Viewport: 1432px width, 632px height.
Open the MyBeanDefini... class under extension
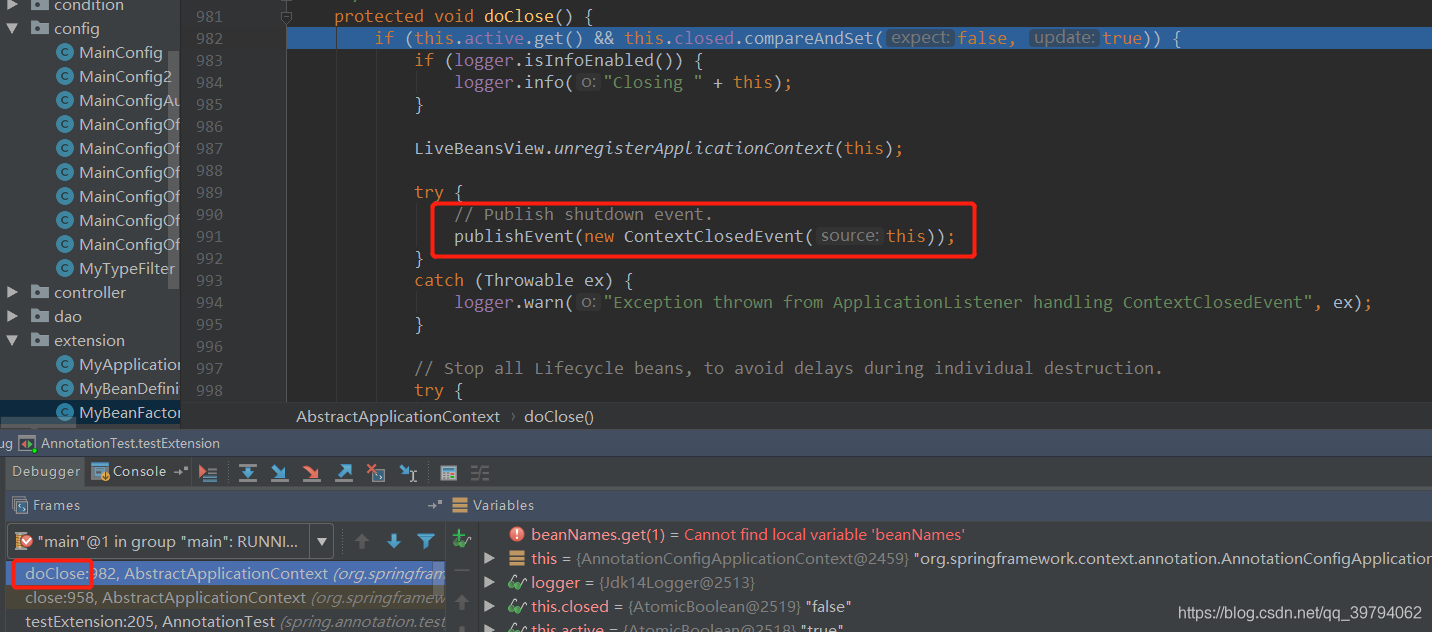(129, 388)
